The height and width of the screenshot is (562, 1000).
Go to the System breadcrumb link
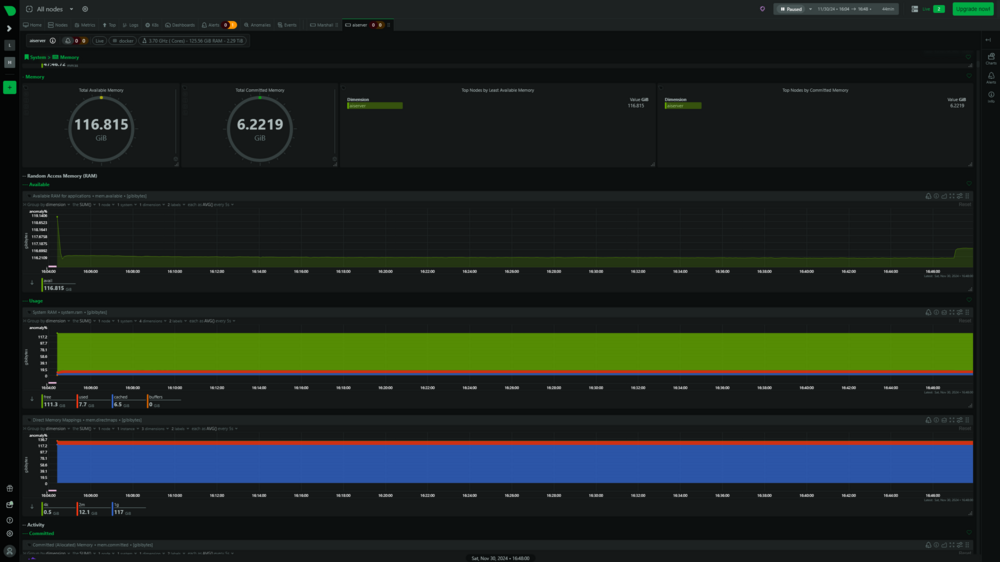(x=38, y=57)
